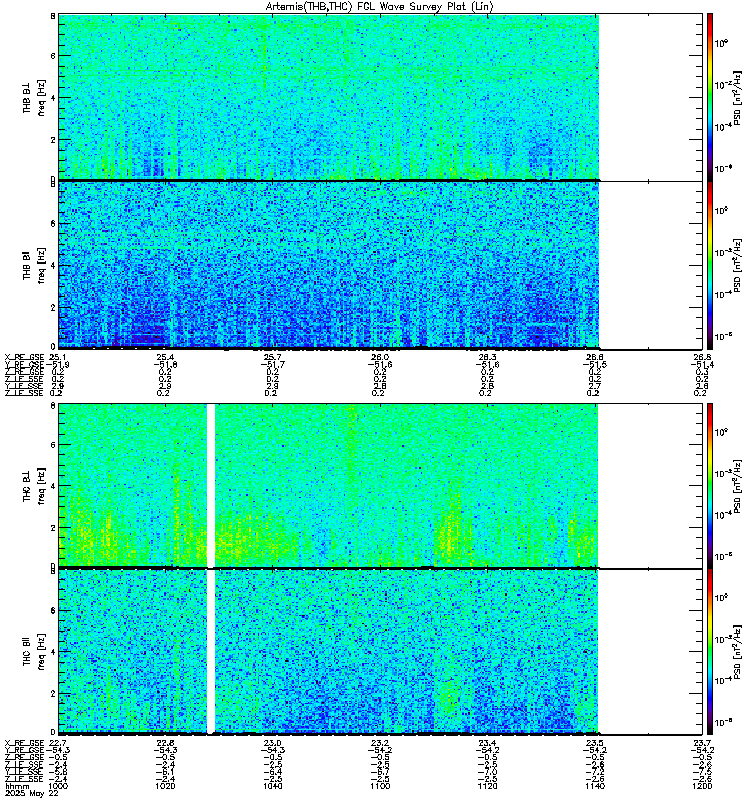The image size is (750, 800).
Task: Click the PSD [nT²/Hz] label of THC B∥ color bar
Action: point(737,652)
